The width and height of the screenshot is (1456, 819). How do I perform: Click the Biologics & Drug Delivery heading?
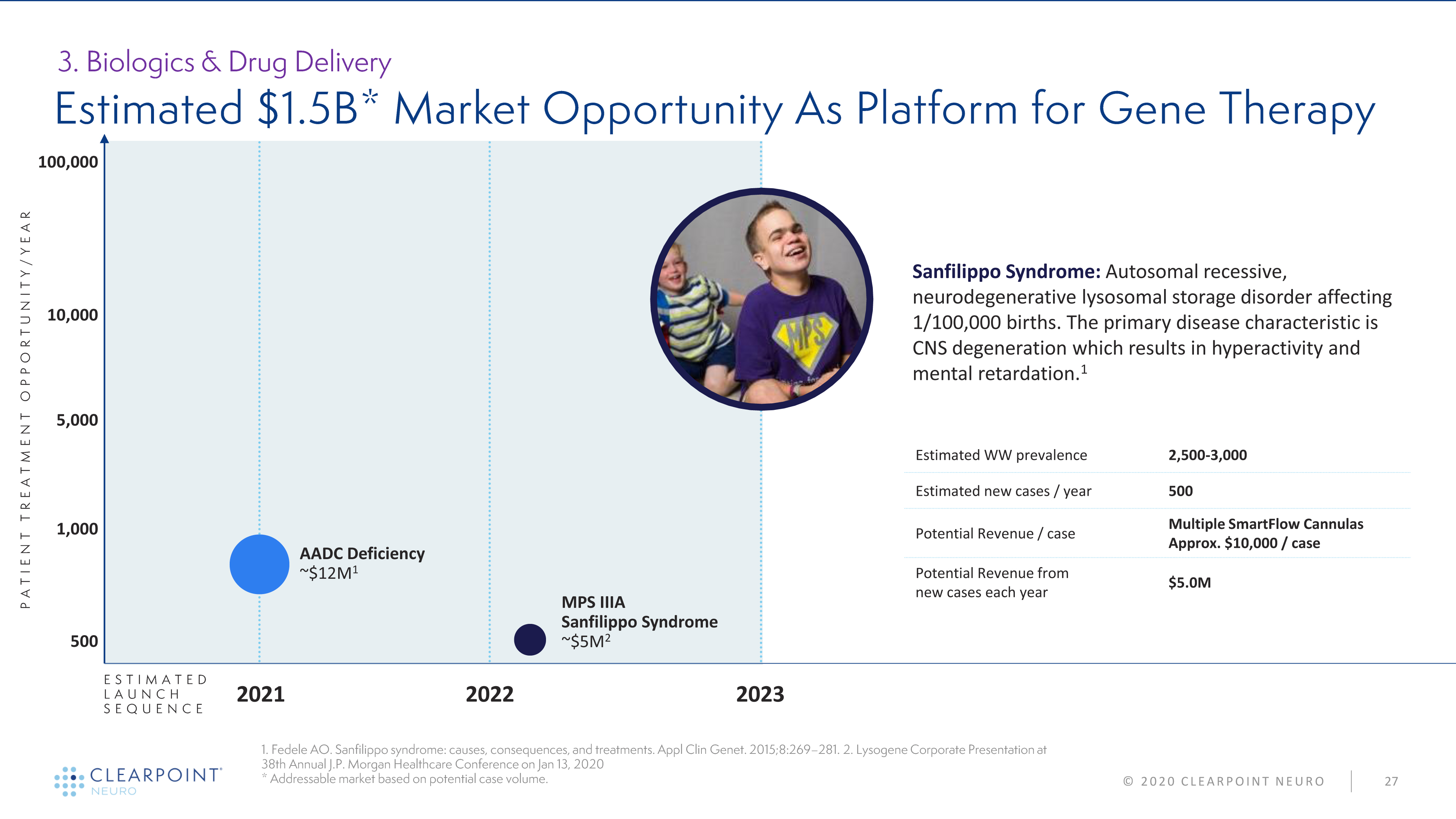point(224,62)
